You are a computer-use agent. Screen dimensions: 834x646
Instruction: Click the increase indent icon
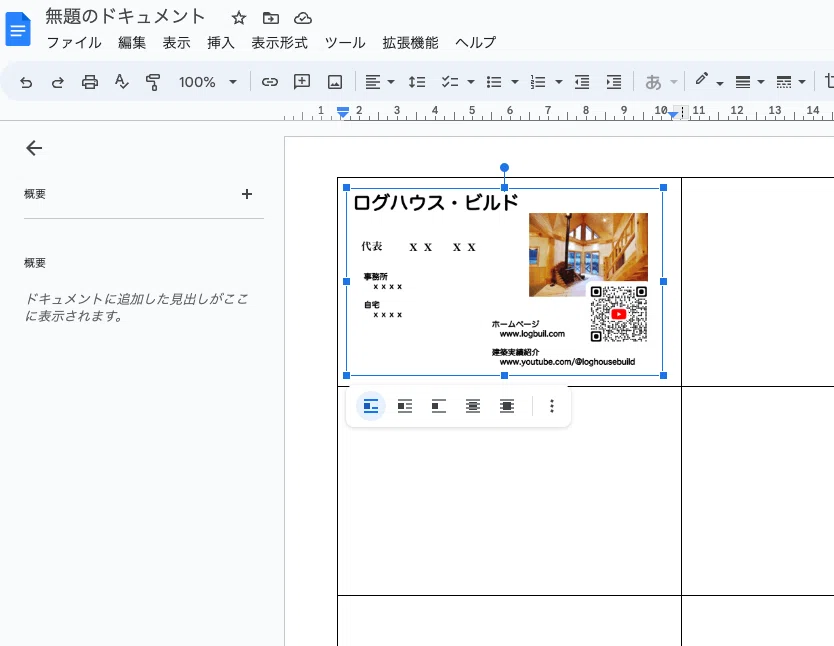[x=614, y=82]
